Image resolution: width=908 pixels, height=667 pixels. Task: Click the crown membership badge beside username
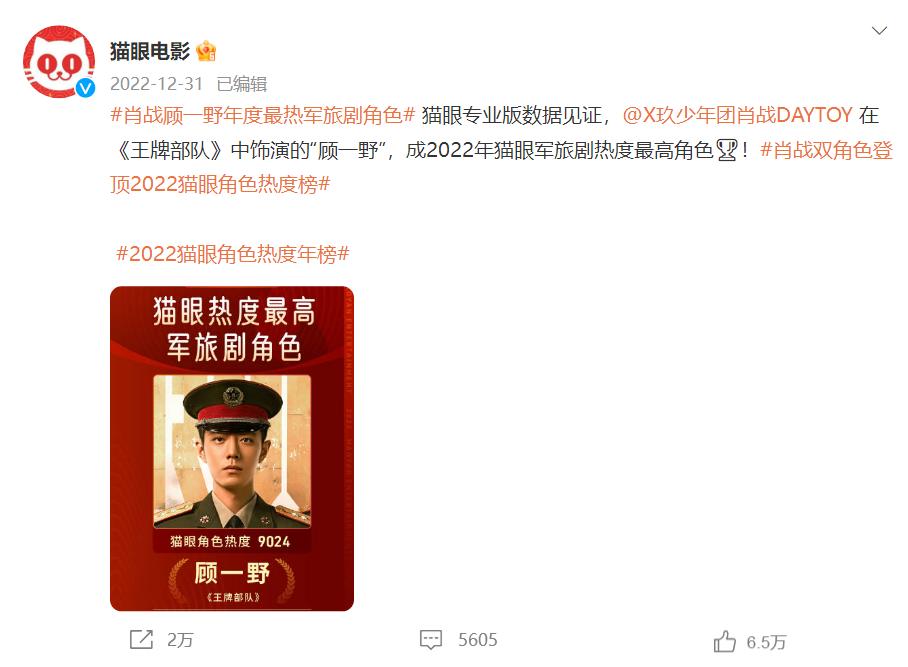tap(206, 52)
